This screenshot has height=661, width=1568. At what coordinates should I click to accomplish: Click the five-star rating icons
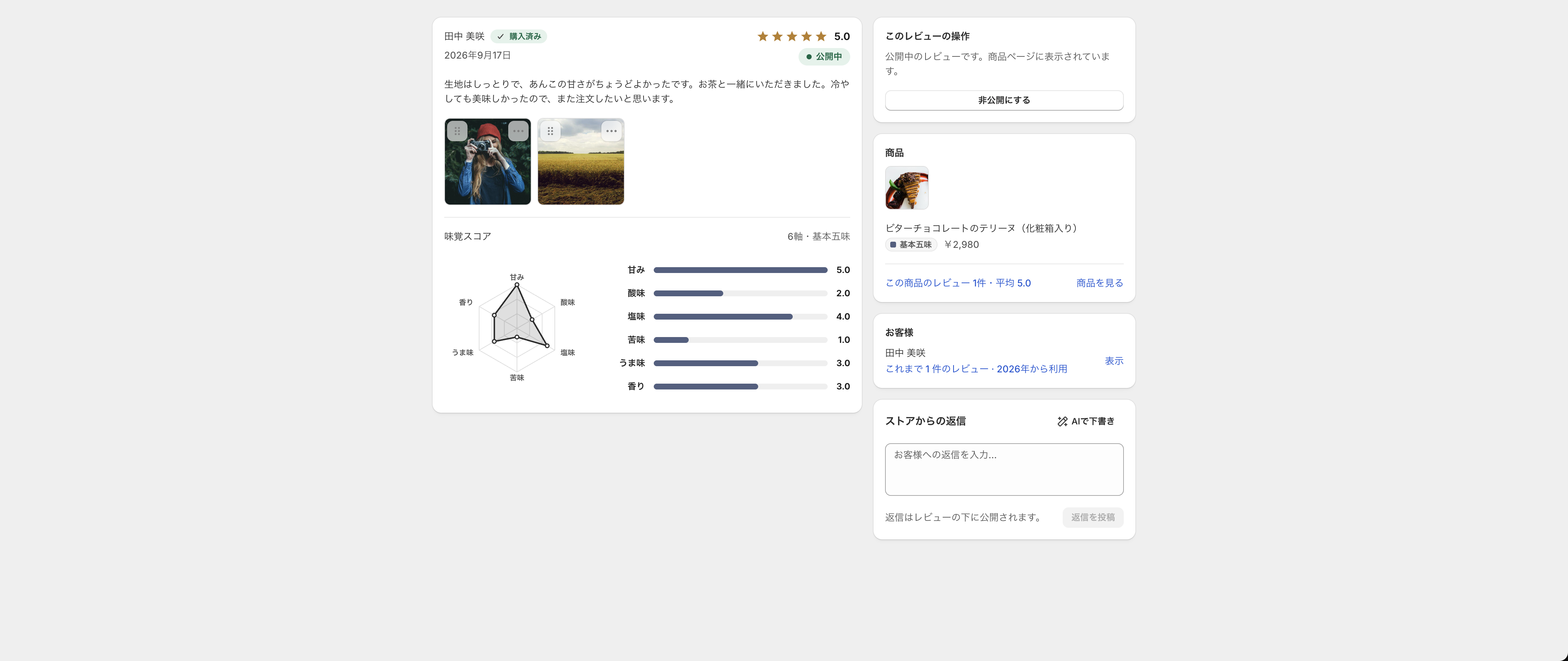791,36
